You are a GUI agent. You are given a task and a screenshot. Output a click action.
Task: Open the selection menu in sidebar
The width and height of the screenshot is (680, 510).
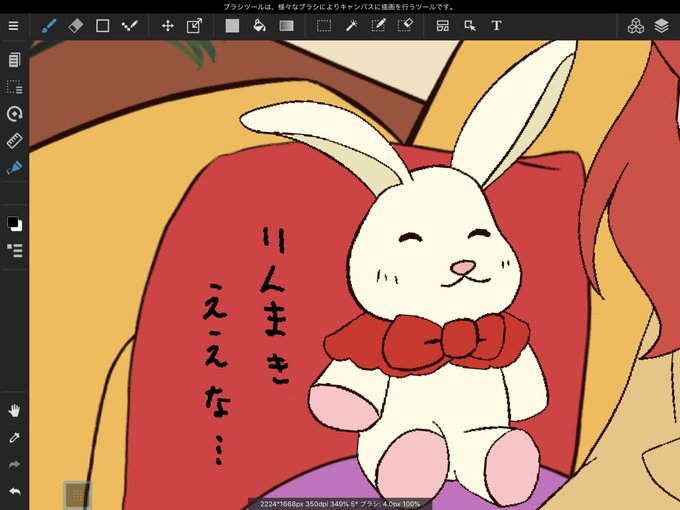(14, 87)
